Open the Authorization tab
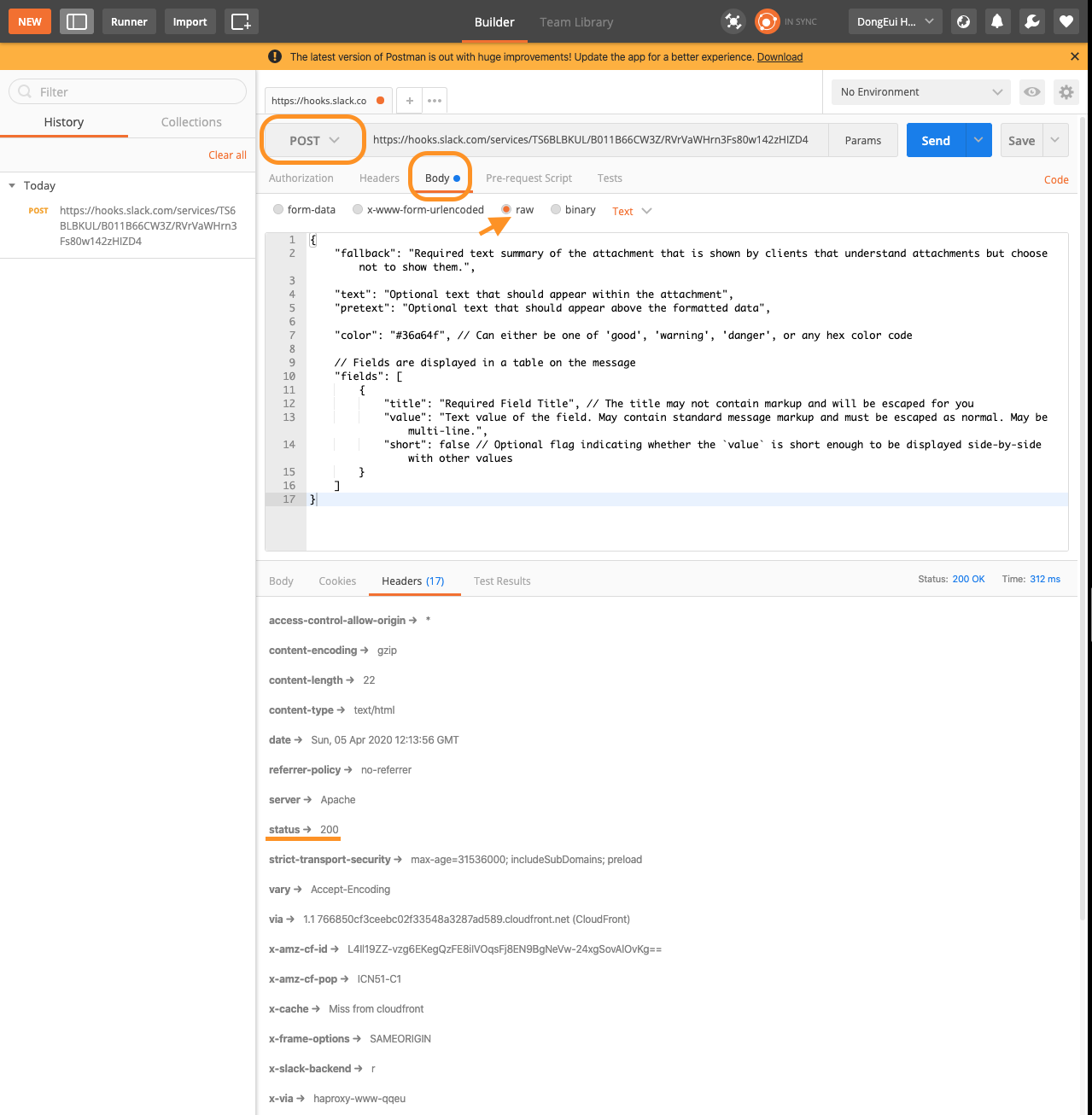This screenshot has height=1115, width=1092. (x=301, y=178)
